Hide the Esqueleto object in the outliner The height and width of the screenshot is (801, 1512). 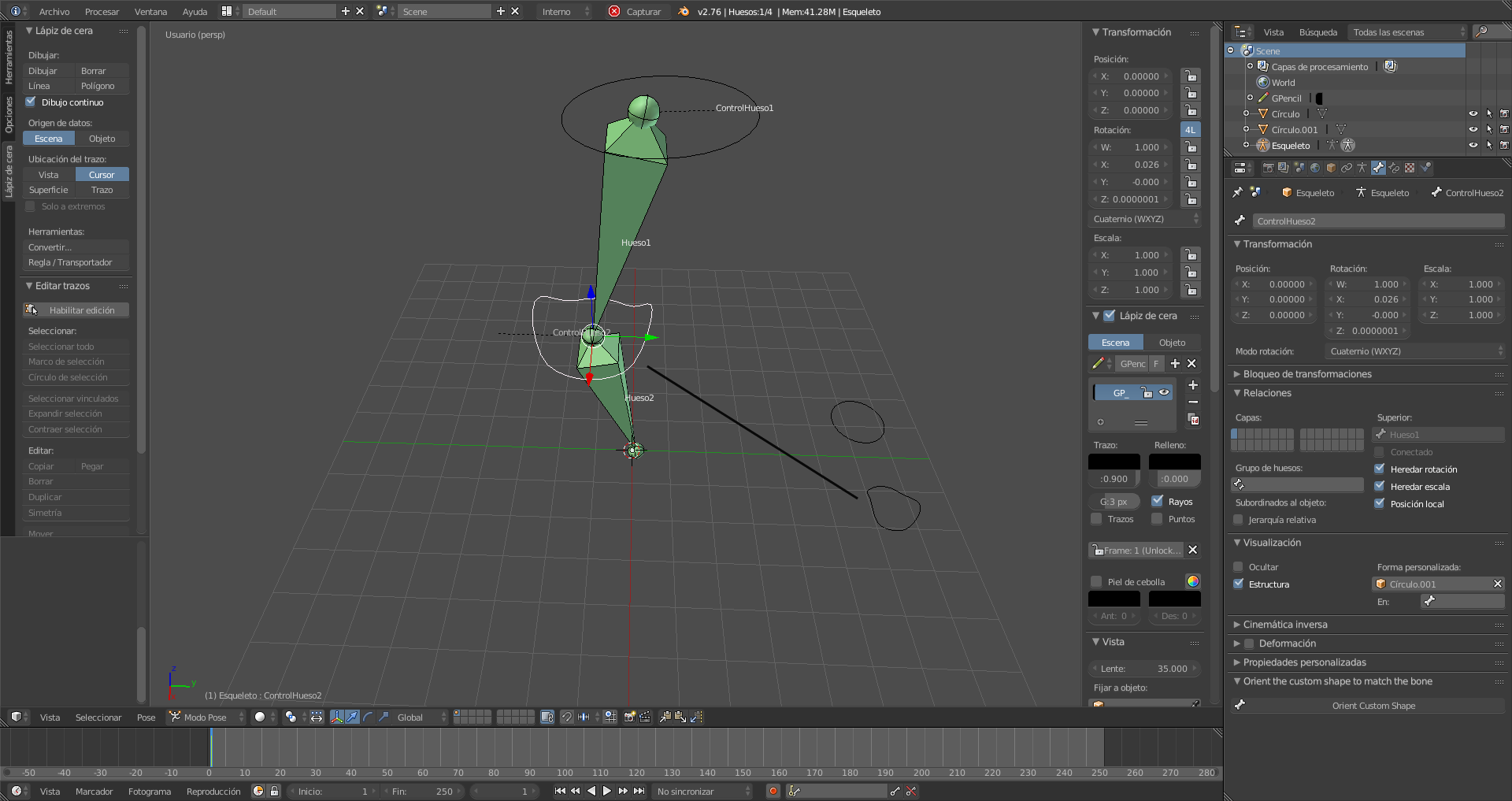(x=1473, y=145)
